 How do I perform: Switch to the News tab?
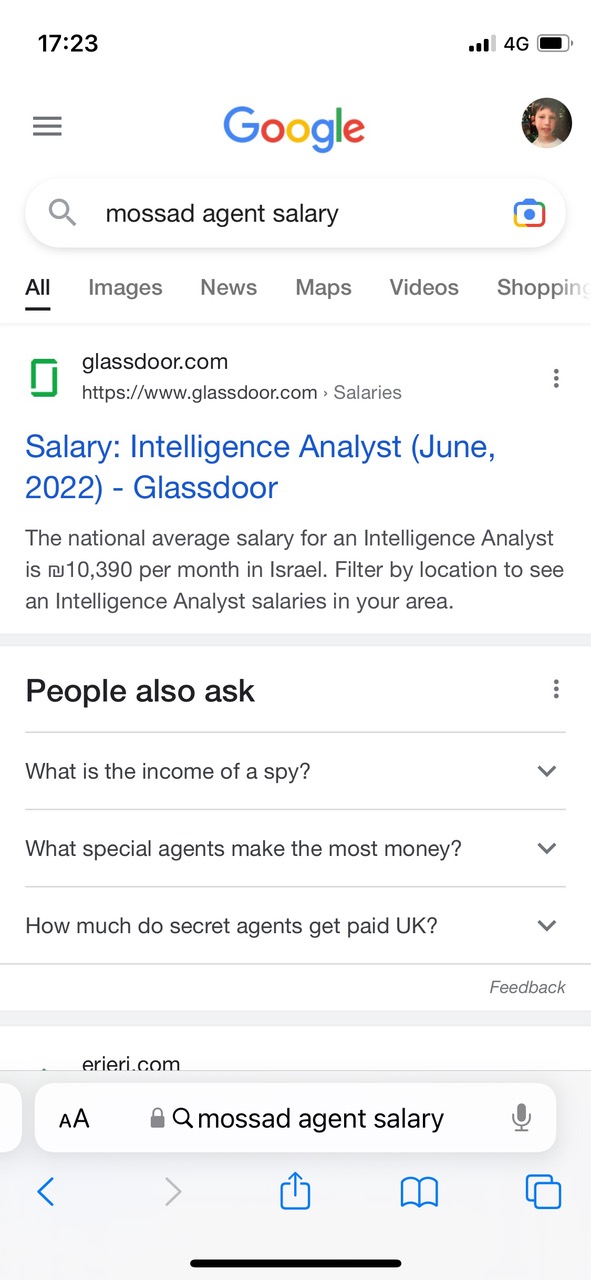click(x=228, y=288)
